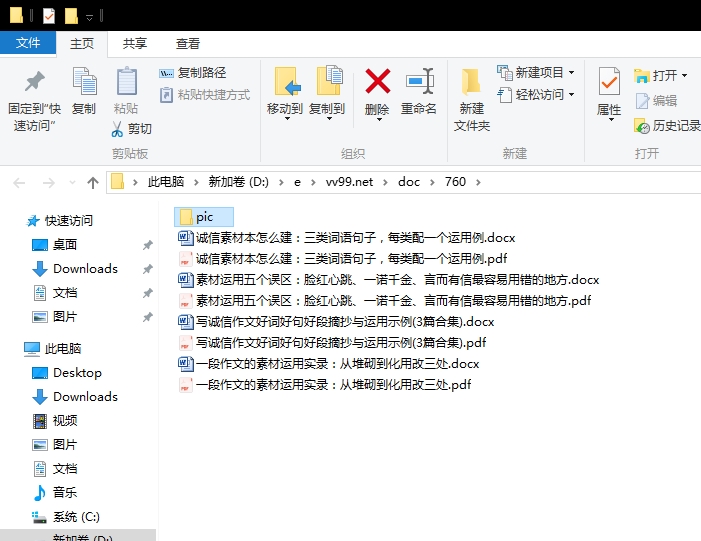The image size is (701, 541).
Task: Select 写诚信作文好词好句 docx file
Action: pos(336,322)
